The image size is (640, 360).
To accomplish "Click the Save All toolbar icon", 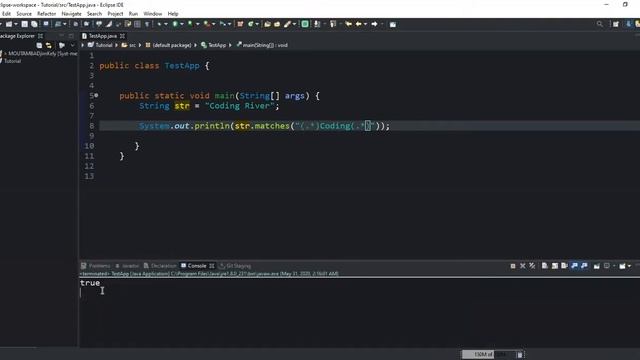I will (x=34, y=24).
